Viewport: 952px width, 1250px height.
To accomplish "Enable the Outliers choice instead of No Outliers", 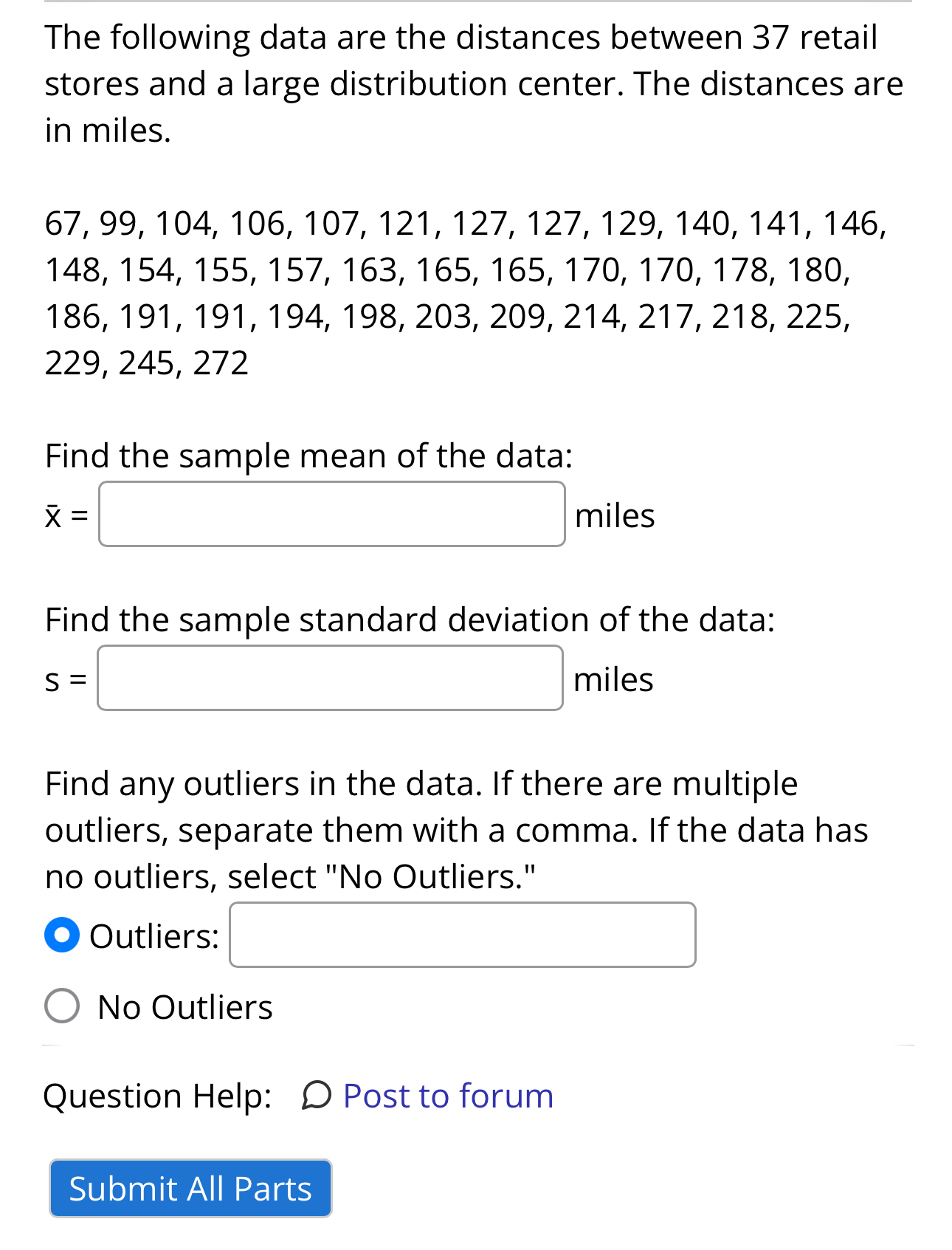I will pos(62,934).
